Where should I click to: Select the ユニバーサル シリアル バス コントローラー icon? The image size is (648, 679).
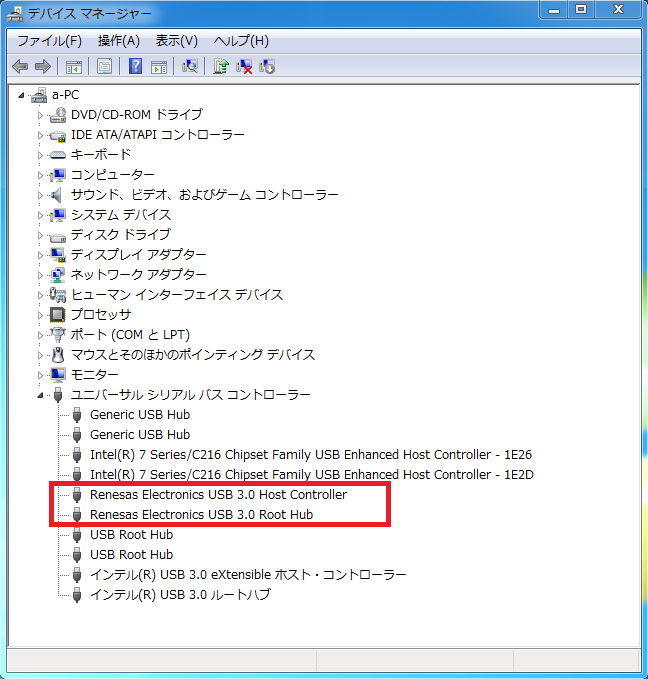point(58,395)
